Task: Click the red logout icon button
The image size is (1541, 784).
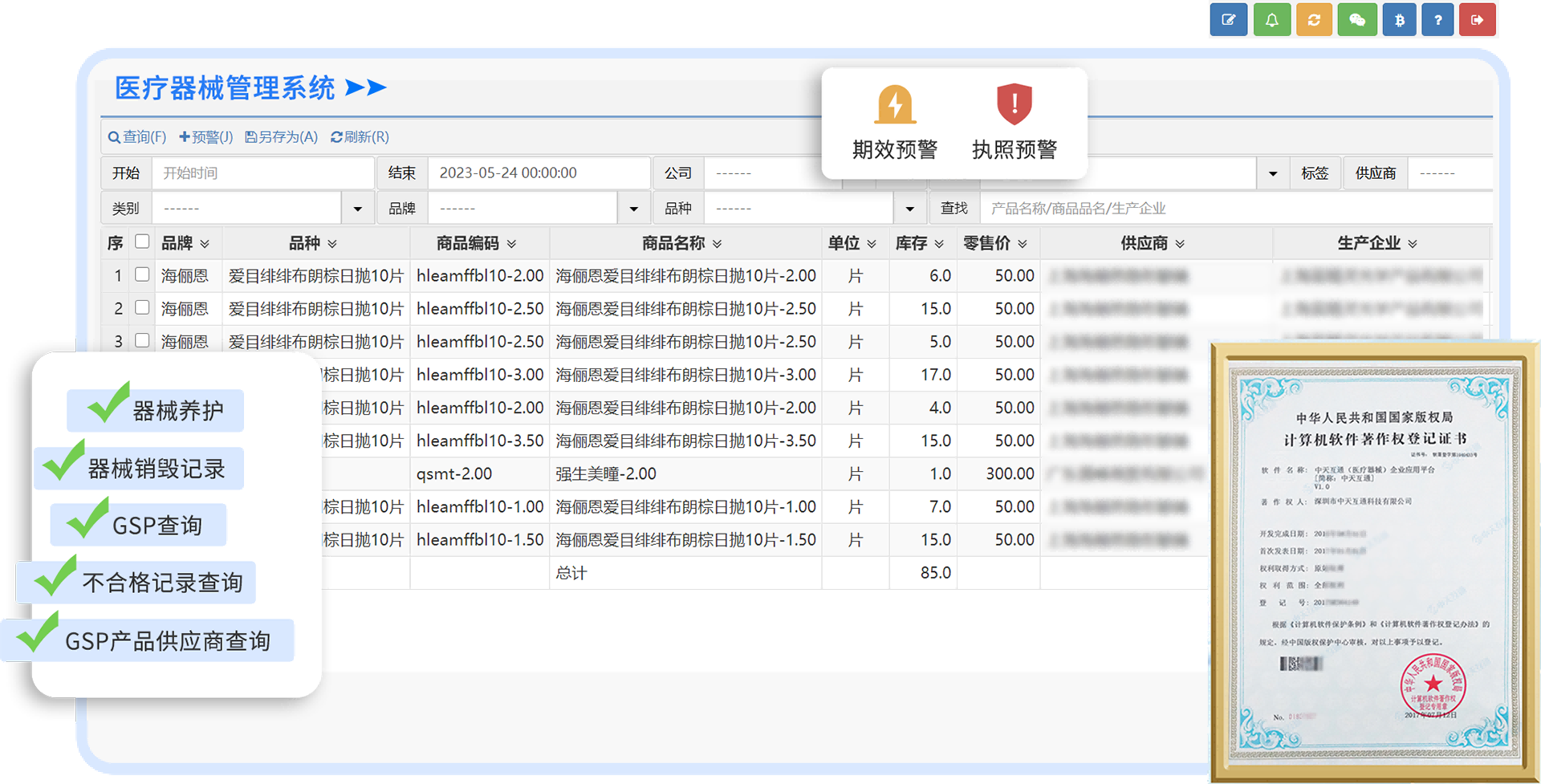Action: pyautogui.click(x=1477, y=20)
